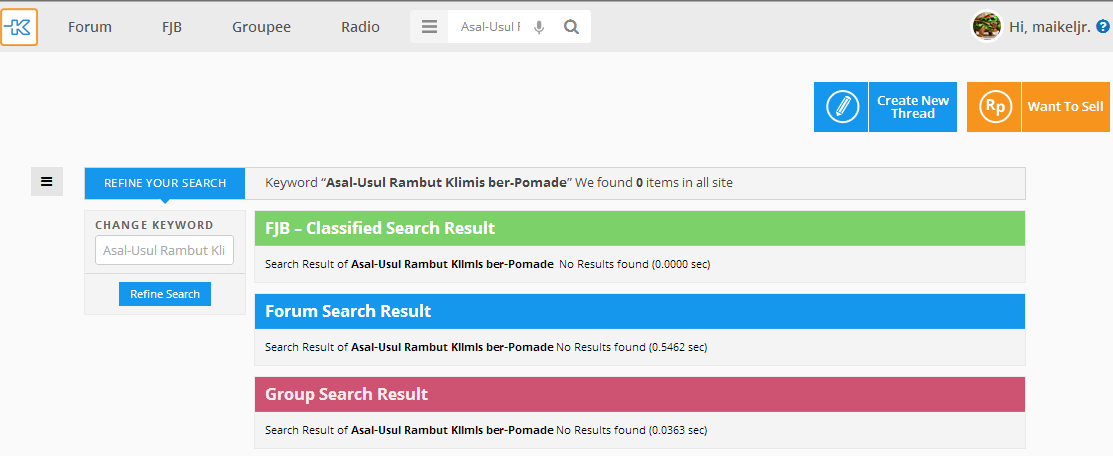Select 'No Results found (0.0363 sec)' text
Screen dimensions: 1113x456
(632, 430)
